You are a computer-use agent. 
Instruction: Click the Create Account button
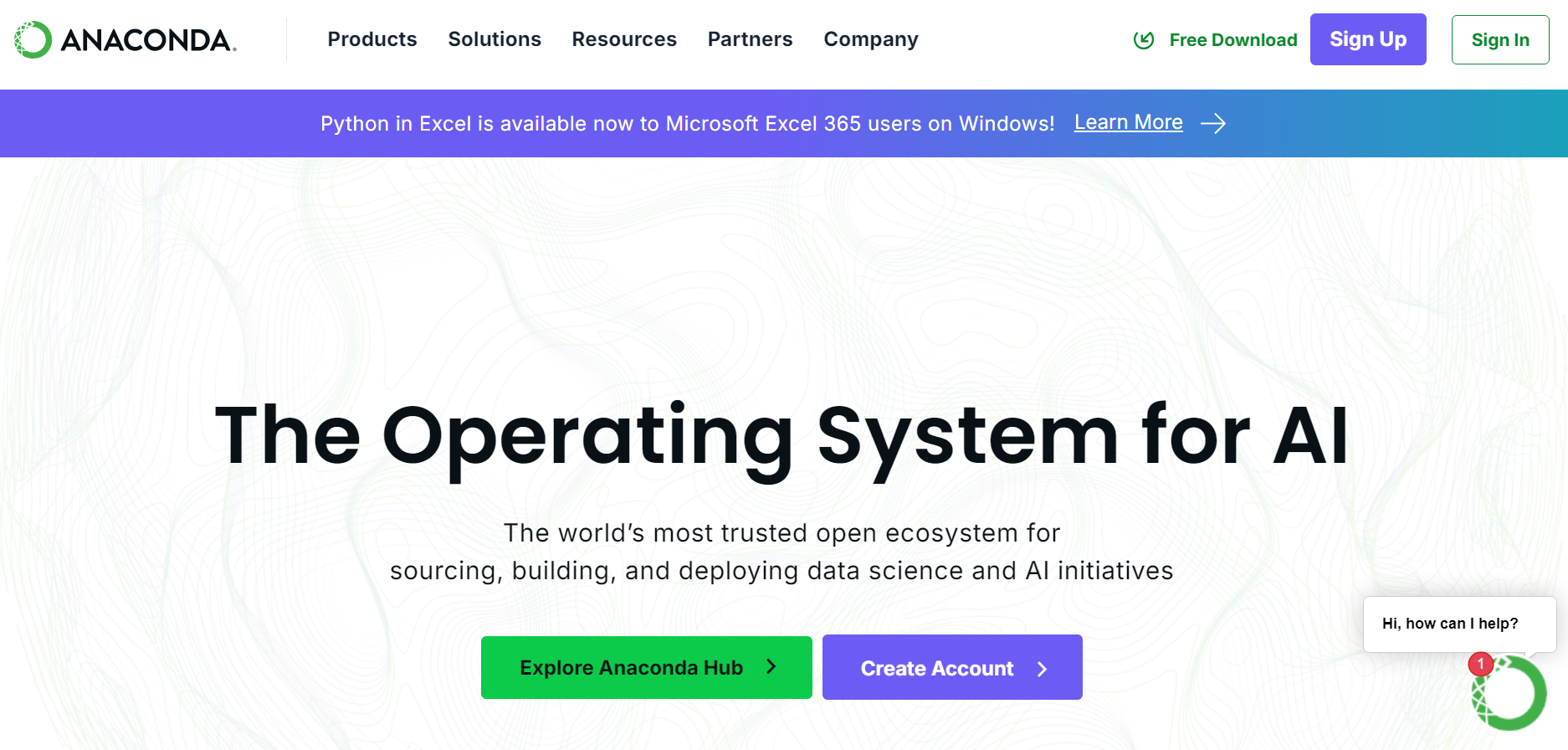point(952,667)
